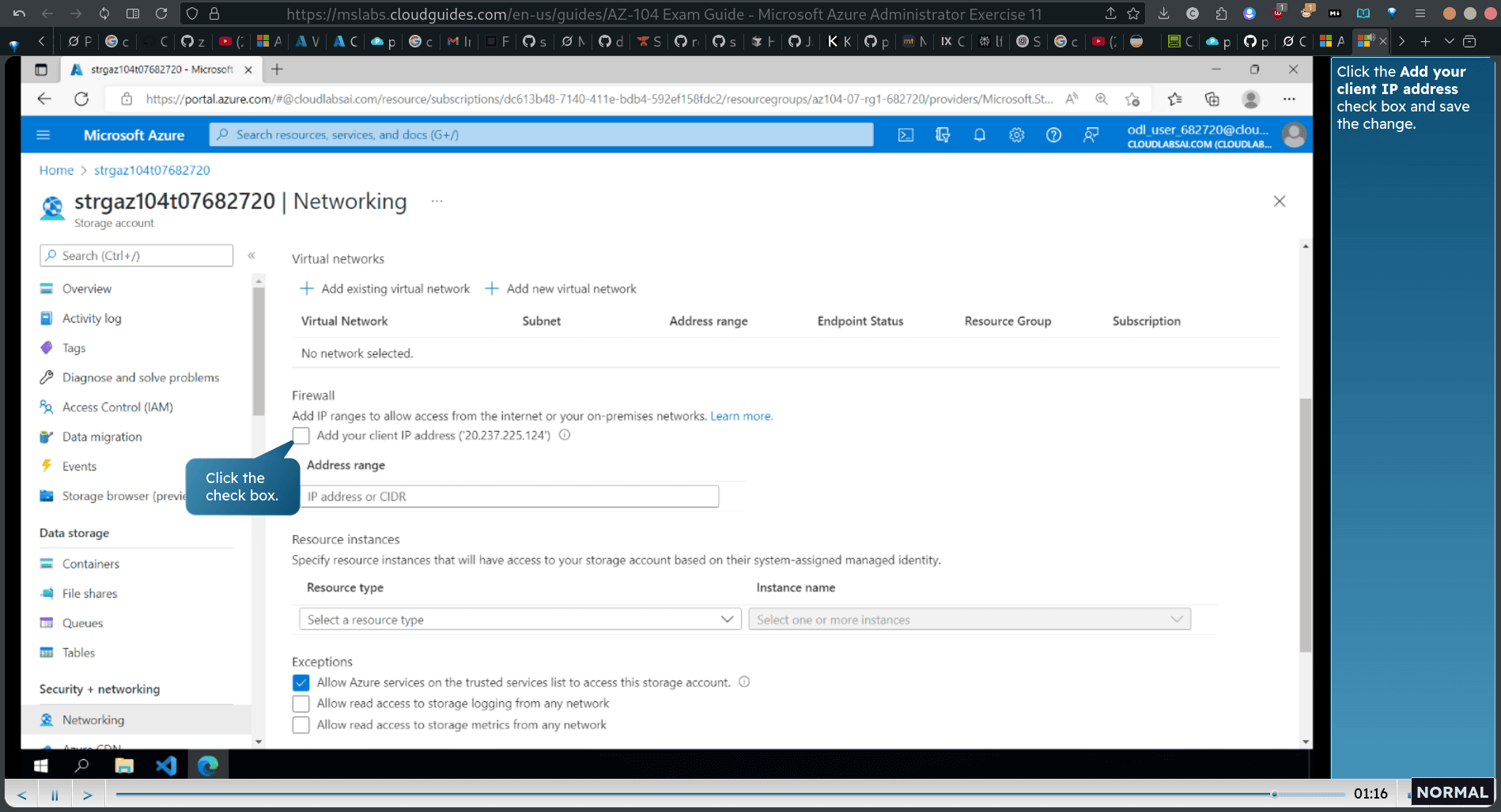Click sidebar menu scrollbar

(x=258, y=351)
